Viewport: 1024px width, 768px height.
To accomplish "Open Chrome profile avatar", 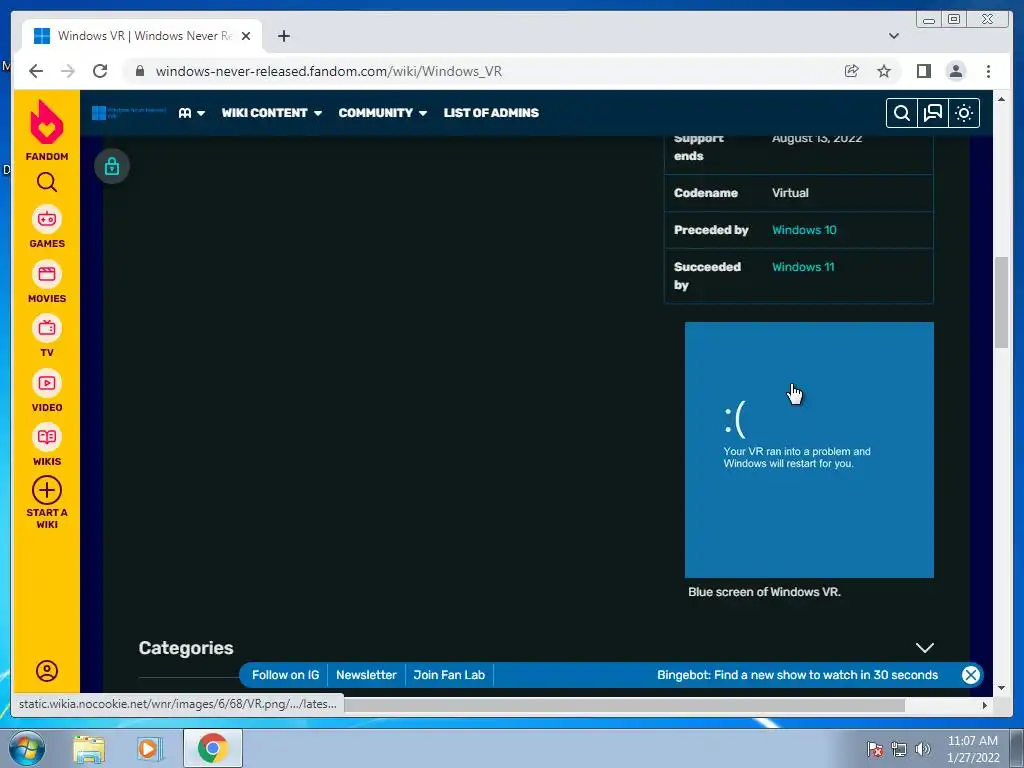I will tap(955, 71).
